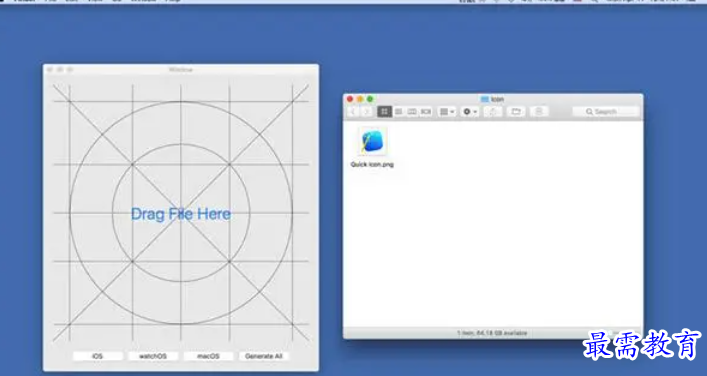Go forward in the Finder window

(x=366, y=111)
